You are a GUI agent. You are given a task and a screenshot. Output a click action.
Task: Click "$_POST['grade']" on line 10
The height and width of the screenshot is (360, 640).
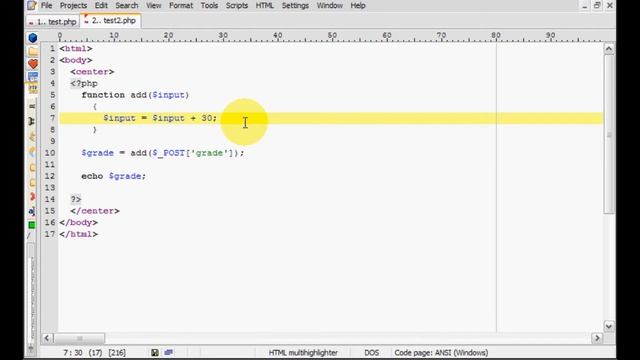click(x=194, y=153)
